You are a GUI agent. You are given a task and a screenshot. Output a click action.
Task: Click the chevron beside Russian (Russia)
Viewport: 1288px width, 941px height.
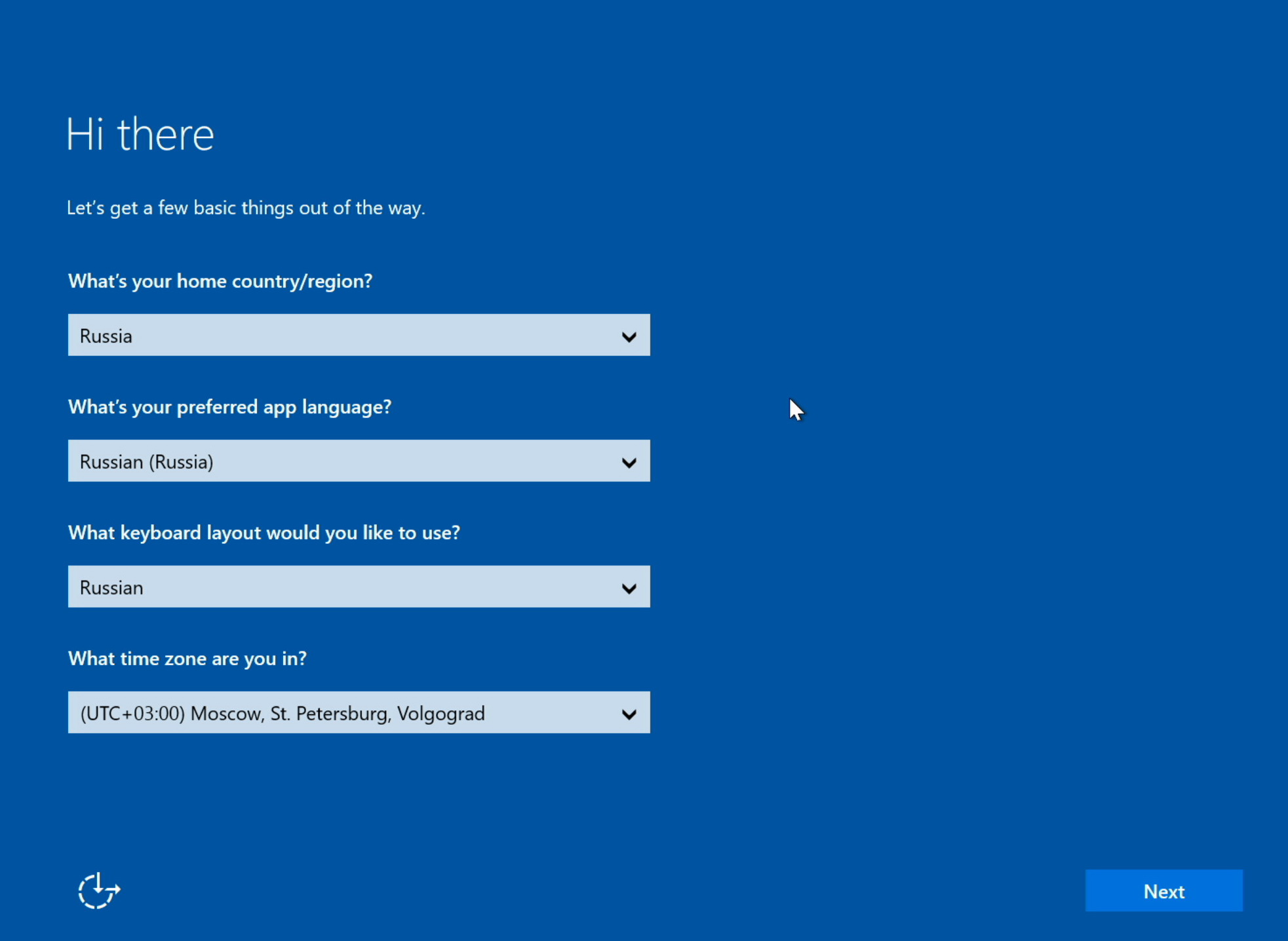click(629, 463)
